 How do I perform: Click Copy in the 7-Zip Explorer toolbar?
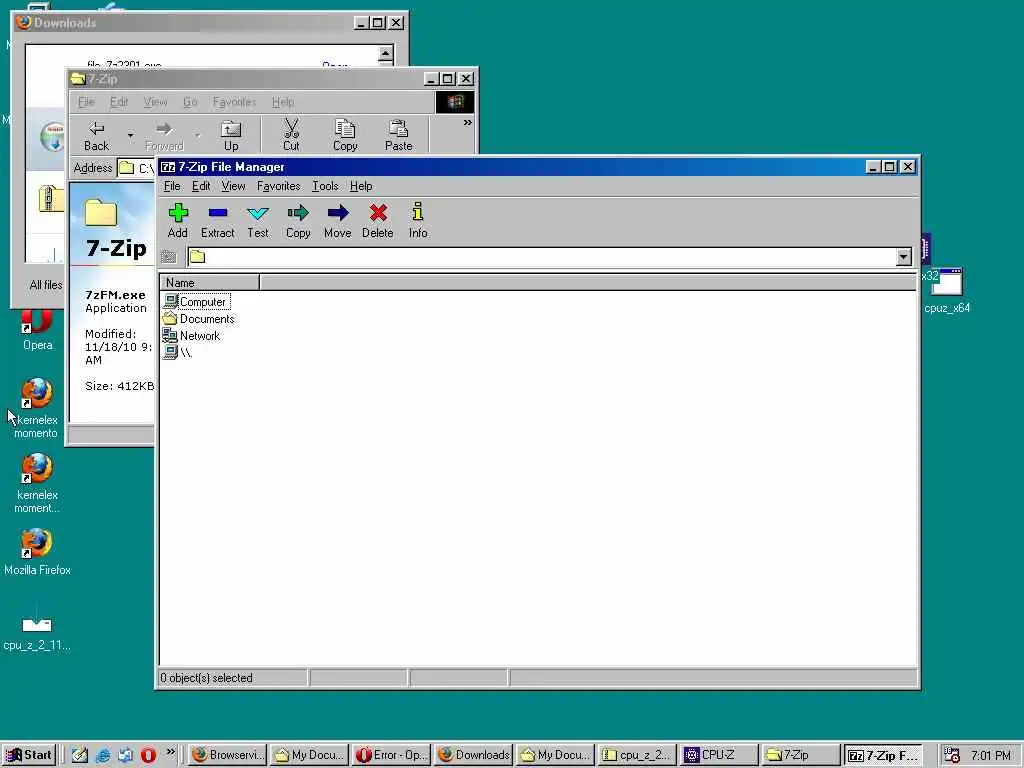coord(345,136)
